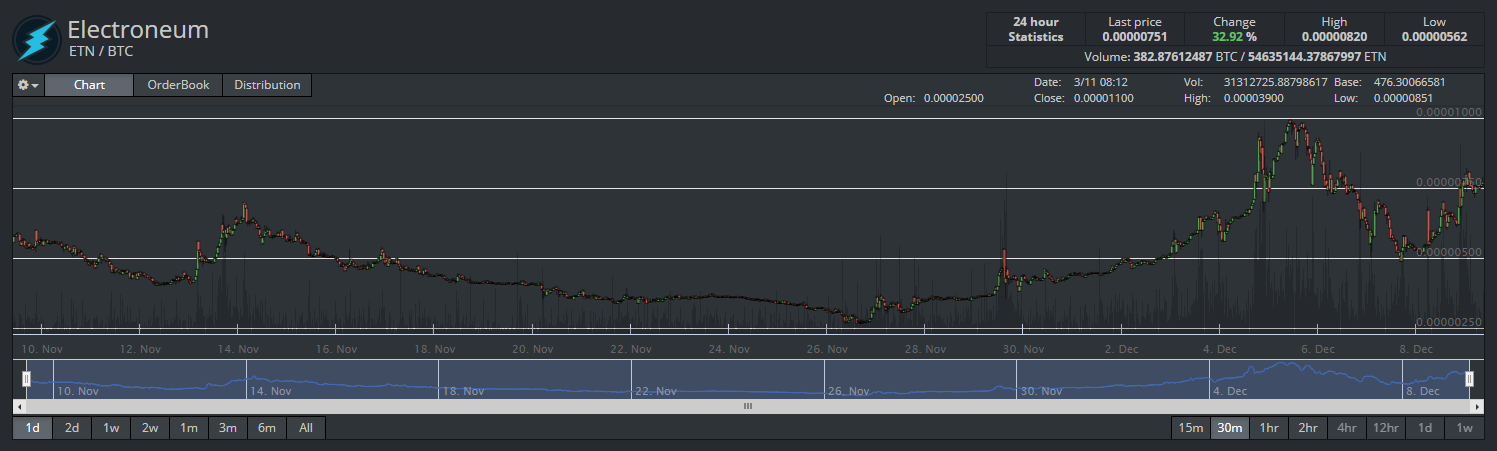Click the Volume 382.87612487 BTC text
This screenshot has height=451, width=1497.
click(1160, 57)
